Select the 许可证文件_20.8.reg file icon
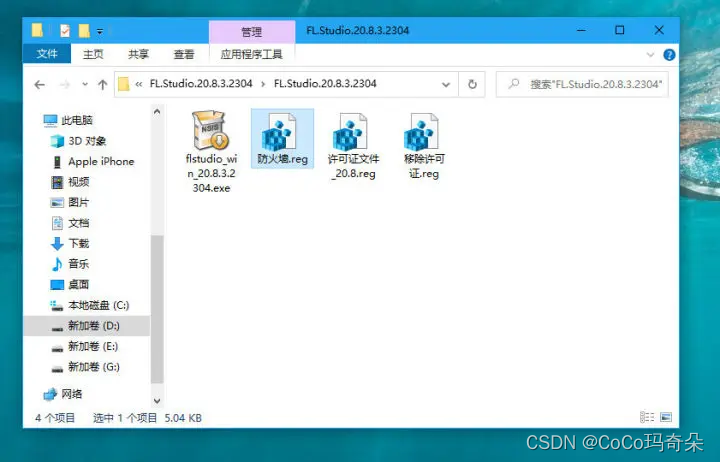This screenshot has height=462, width=720. coord(350,132)
